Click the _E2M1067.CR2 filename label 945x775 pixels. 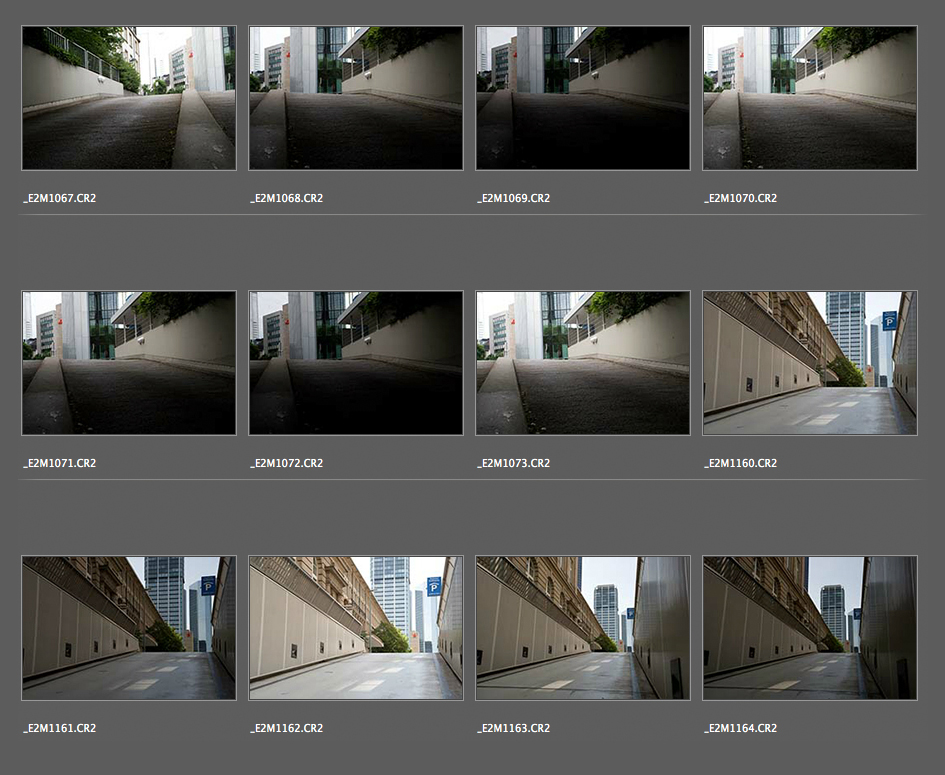coord(60,198)
